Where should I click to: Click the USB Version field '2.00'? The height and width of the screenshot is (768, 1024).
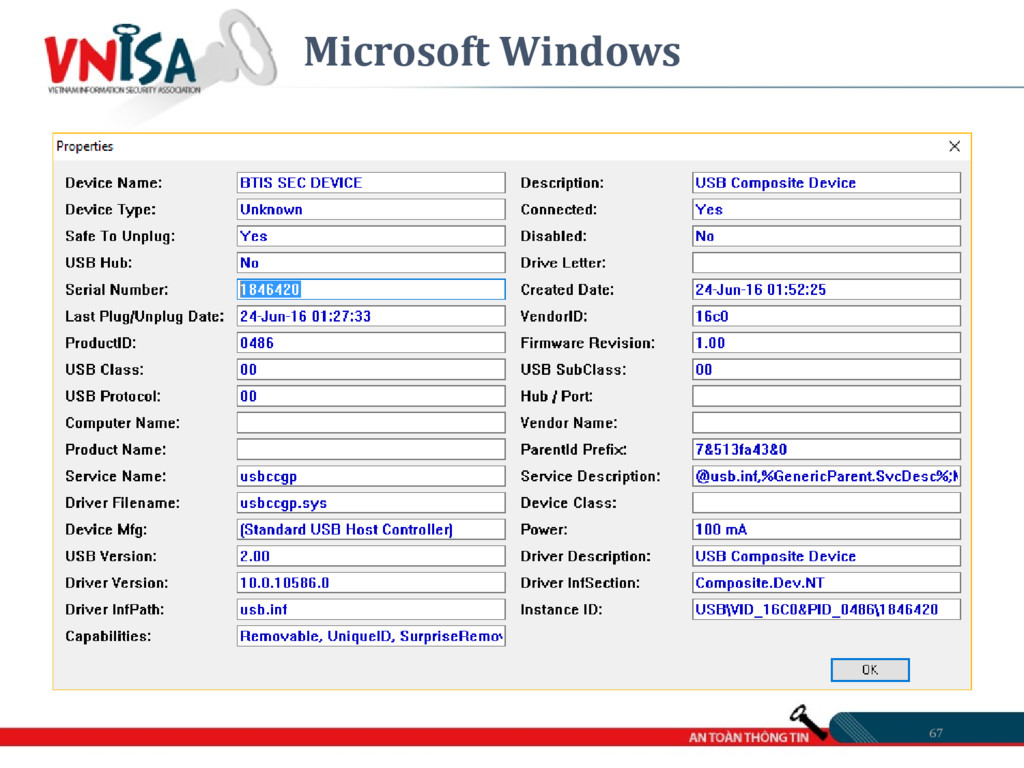[x=371, y=556]
